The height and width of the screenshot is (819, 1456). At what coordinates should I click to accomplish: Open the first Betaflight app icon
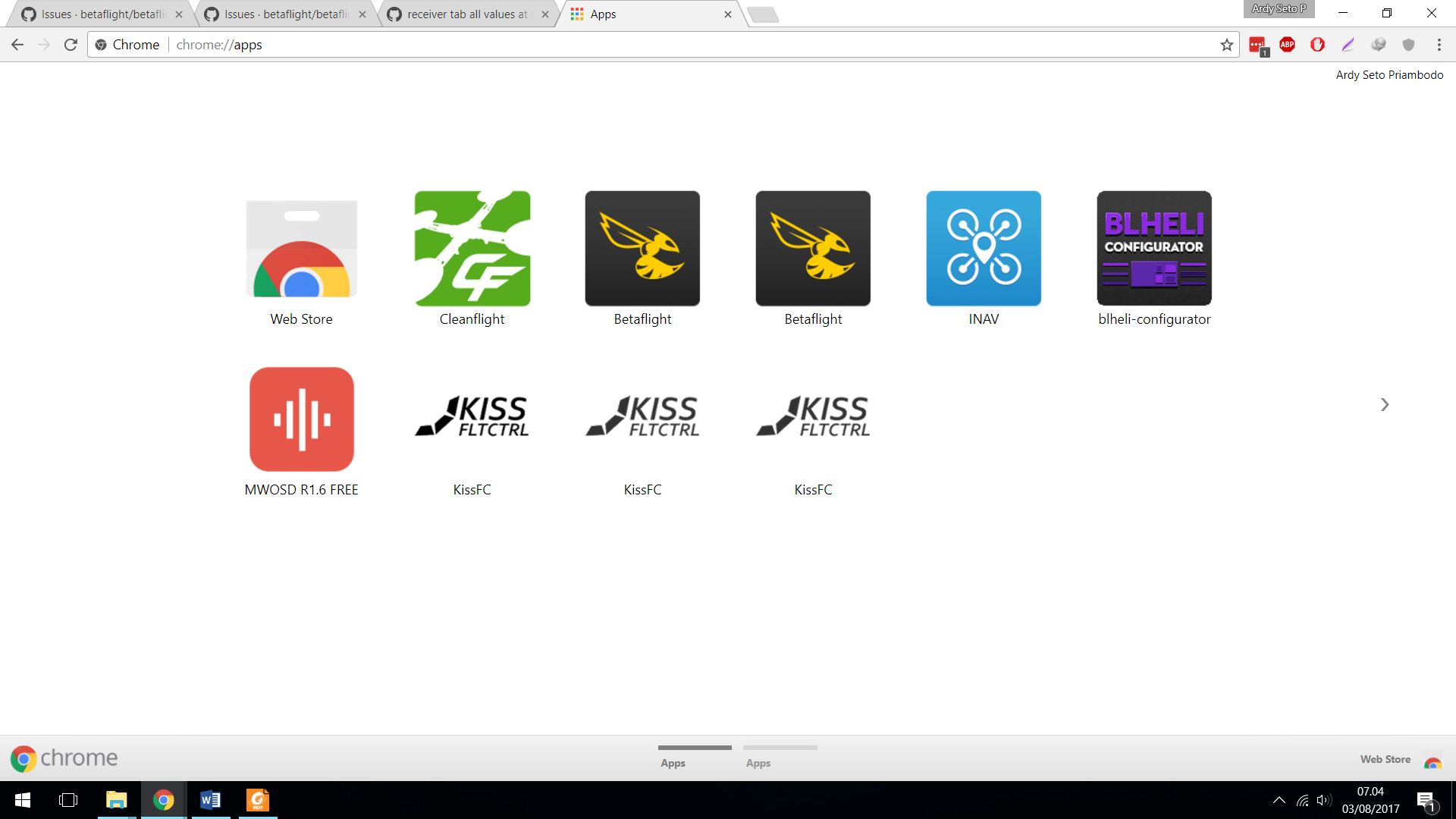tap(642, 258)
